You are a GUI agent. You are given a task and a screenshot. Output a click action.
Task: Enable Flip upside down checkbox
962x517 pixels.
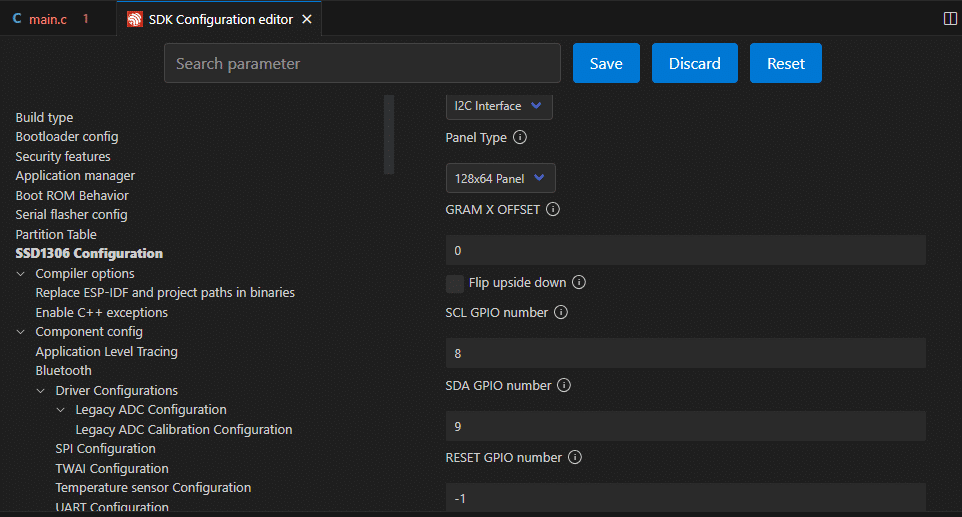[x=455, y=283]
